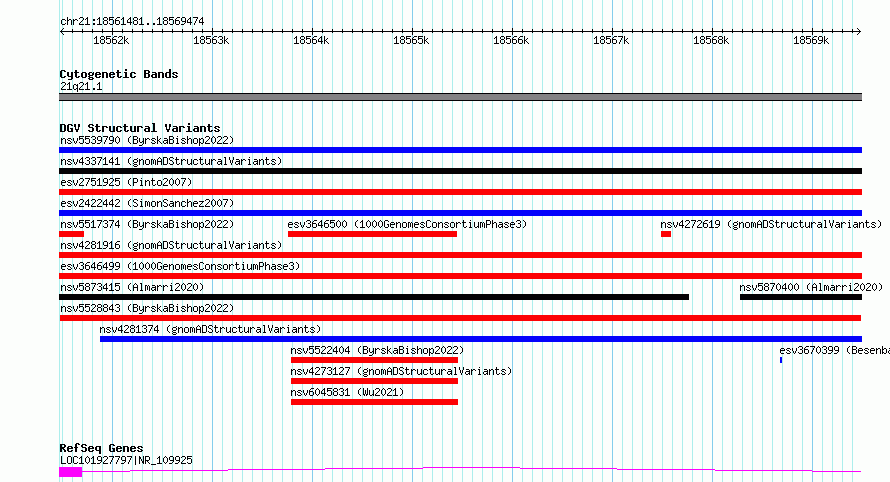Select the red bar under nsv4281916
Image resolution: width=890 pixels, height=482 pixels.
pos(460,255)
